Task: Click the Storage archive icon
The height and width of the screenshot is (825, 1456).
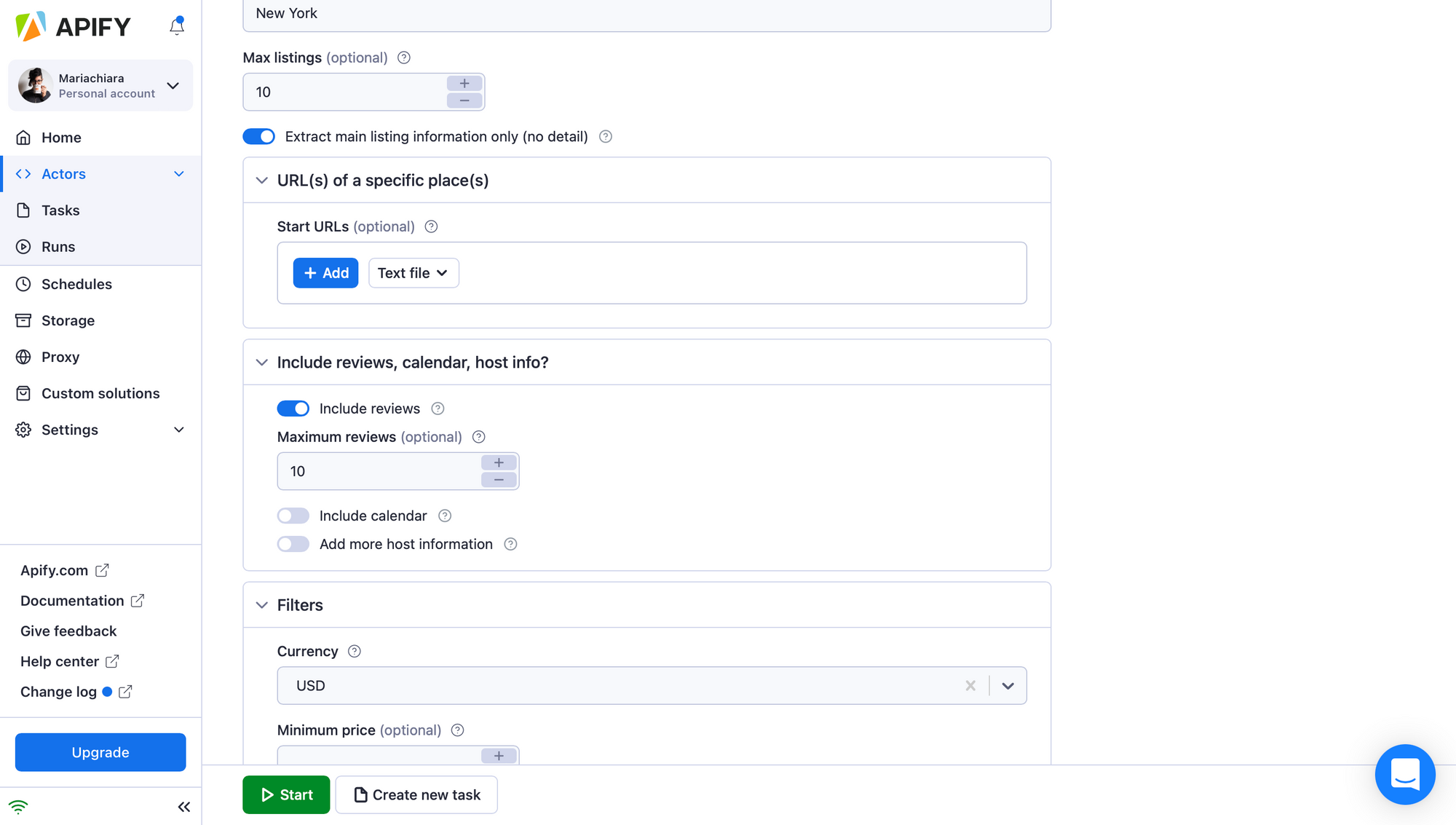Action: coord(23,320)
